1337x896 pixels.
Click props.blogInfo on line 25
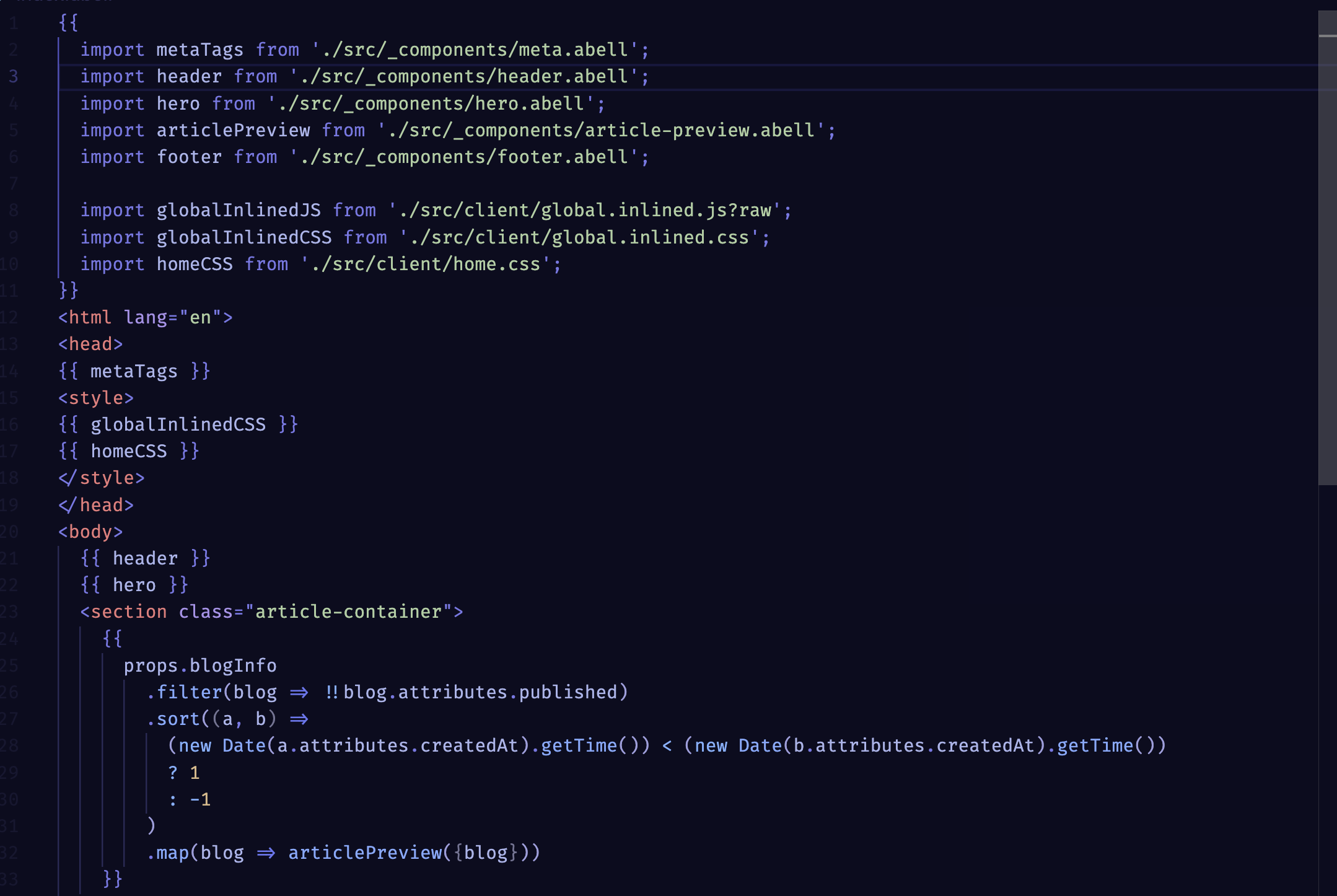tap(199, 665)
